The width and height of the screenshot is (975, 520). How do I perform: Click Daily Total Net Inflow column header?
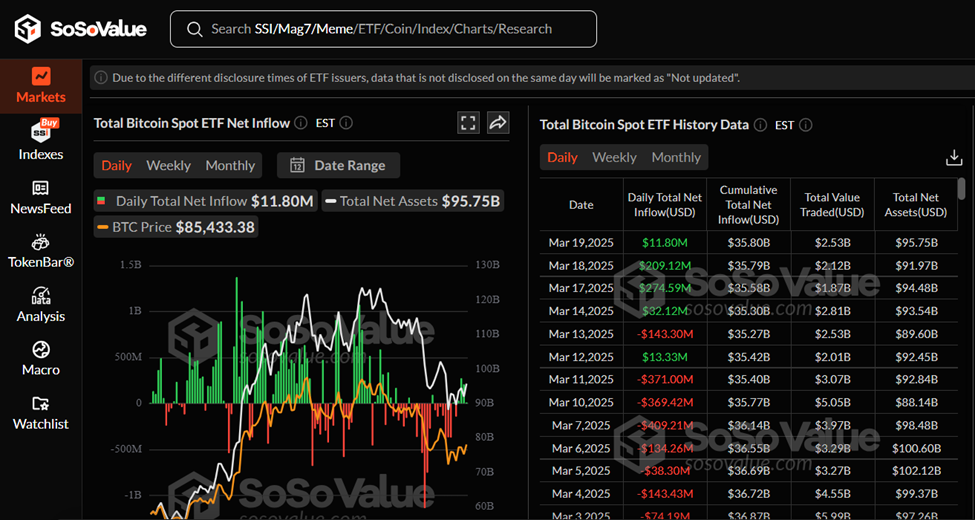[x=665, y=205]
